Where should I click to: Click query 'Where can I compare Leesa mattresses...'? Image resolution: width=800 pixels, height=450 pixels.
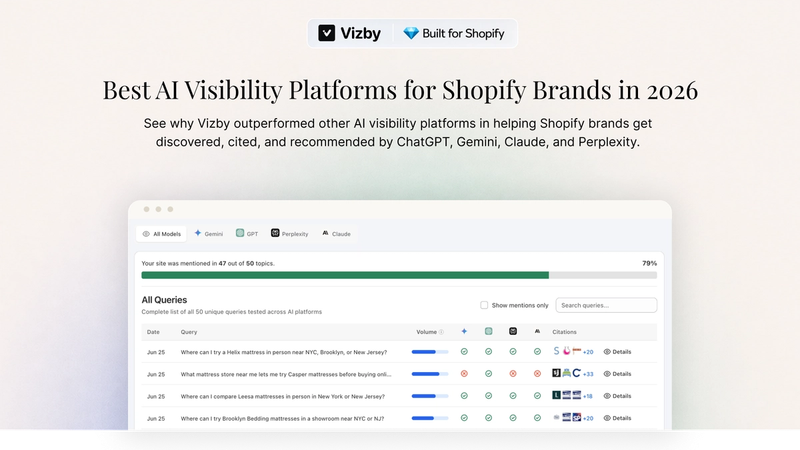click(x=283, y=396)
